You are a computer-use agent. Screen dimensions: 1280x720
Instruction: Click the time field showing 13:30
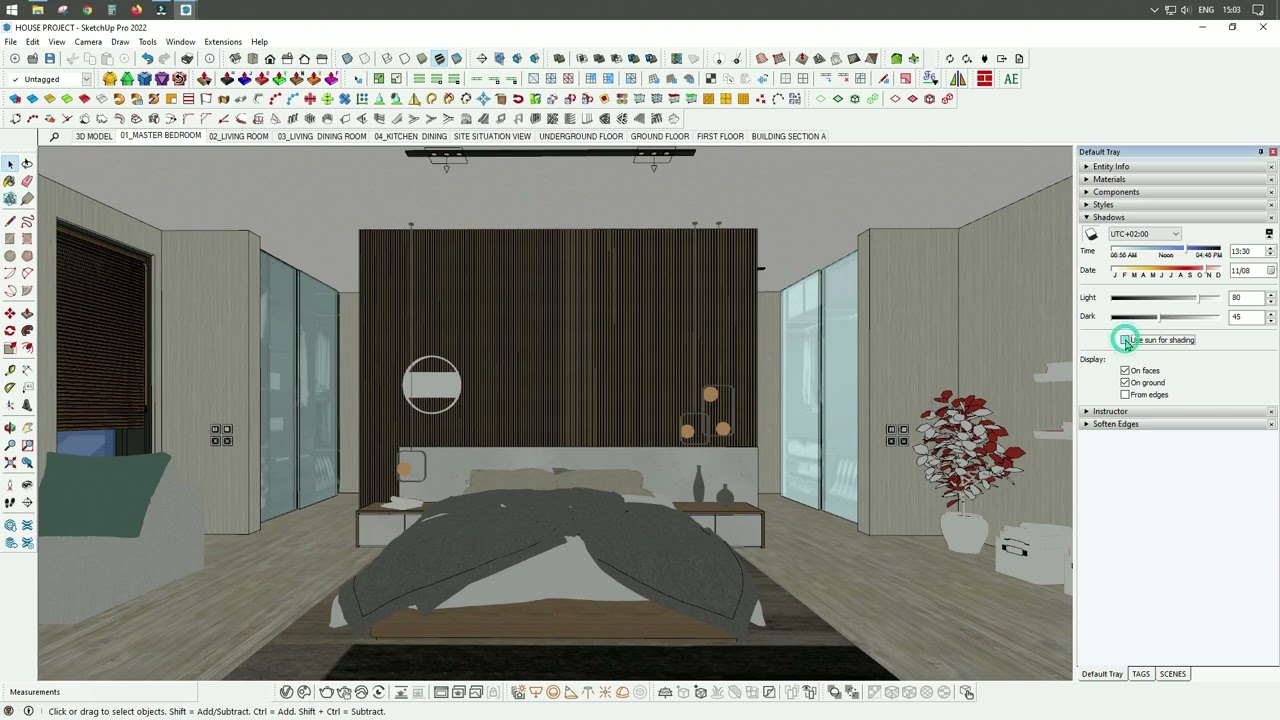click(x=1247, y=252)
